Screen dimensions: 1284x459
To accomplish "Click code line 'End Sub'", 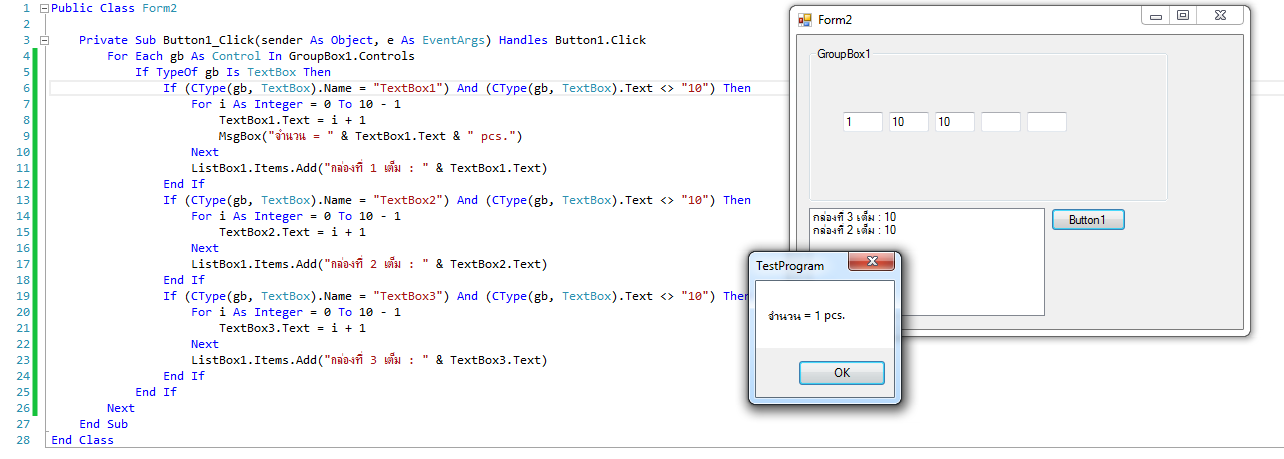I will coord(104,424).
